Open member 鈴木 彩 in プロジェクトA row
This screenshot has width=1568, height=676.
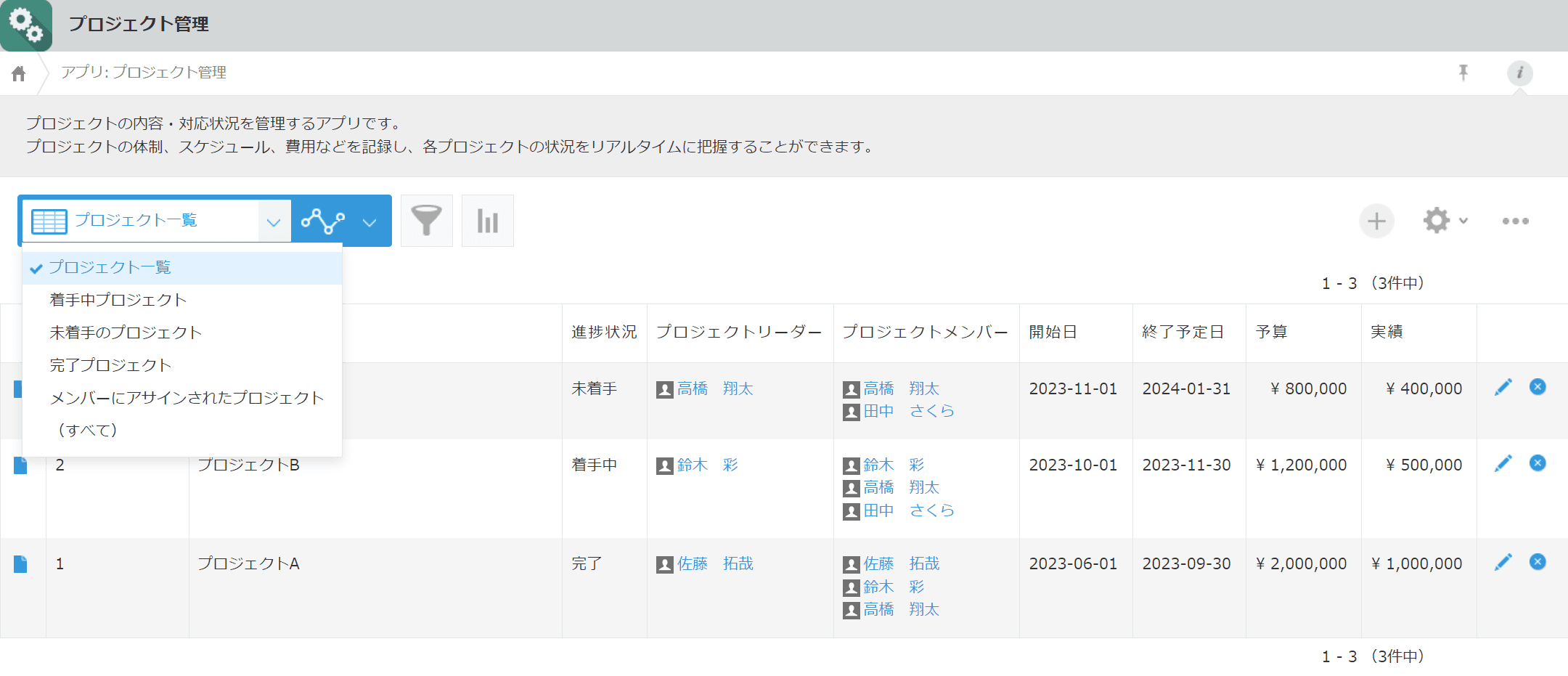894,587
